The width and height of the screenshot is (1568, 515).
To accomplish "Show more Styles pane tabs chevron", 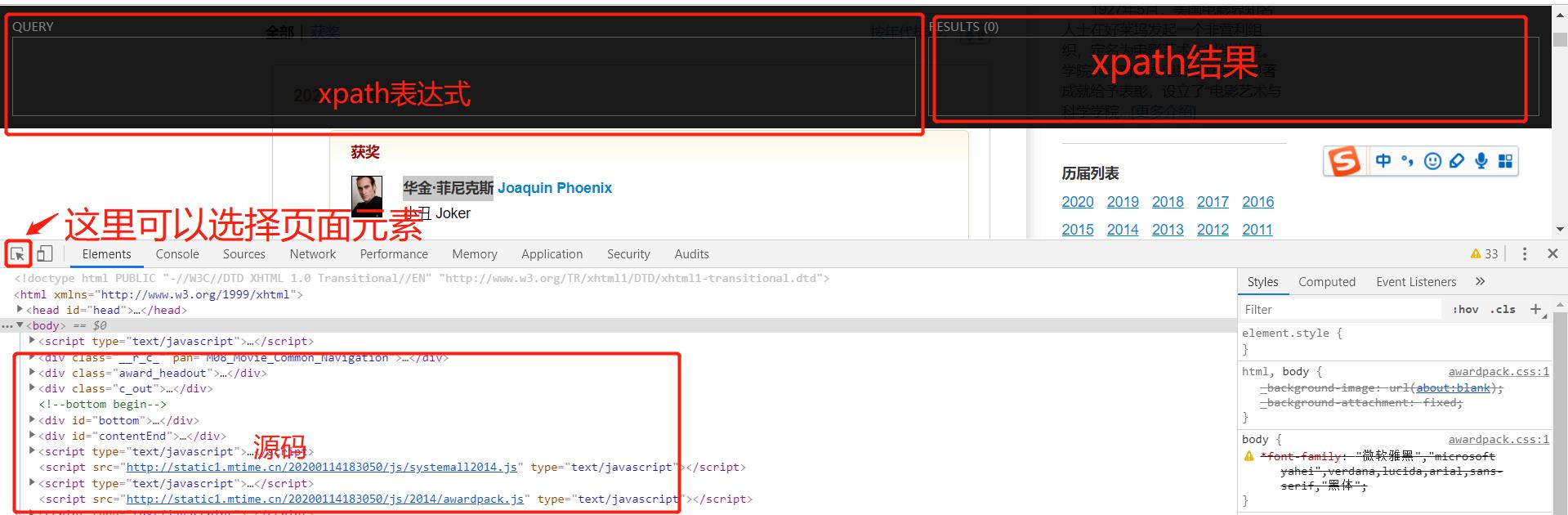I will point(1480,281).
